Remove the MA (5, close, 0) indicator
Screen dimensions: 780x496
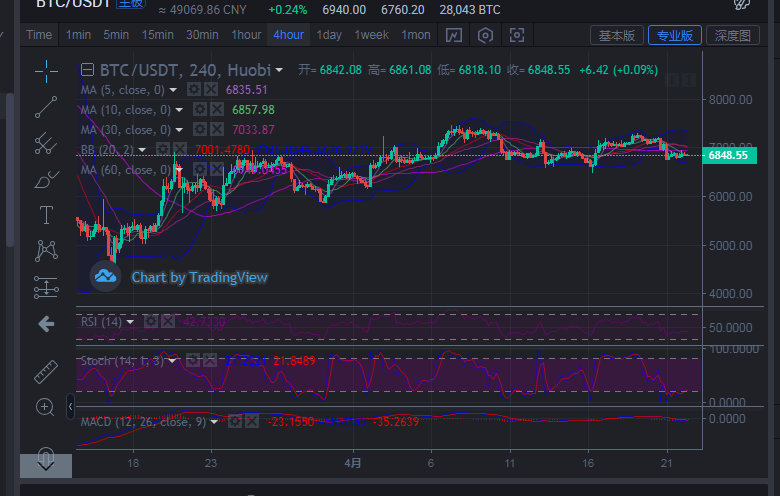[211, 90]
